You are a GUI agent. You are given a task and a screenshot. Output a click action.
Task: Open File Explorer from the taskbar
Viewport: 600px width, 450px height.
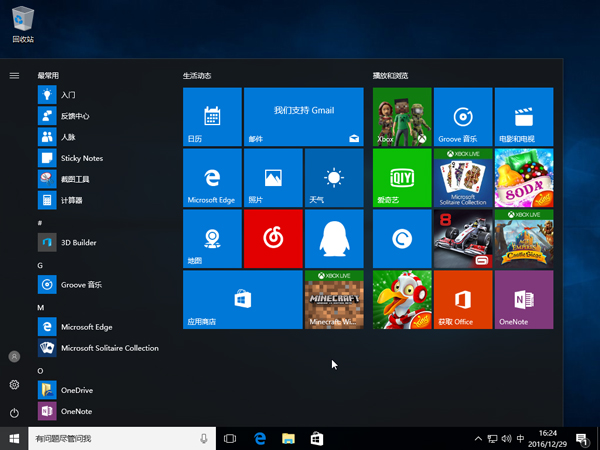pyautogui.click(x=288, y=439)
